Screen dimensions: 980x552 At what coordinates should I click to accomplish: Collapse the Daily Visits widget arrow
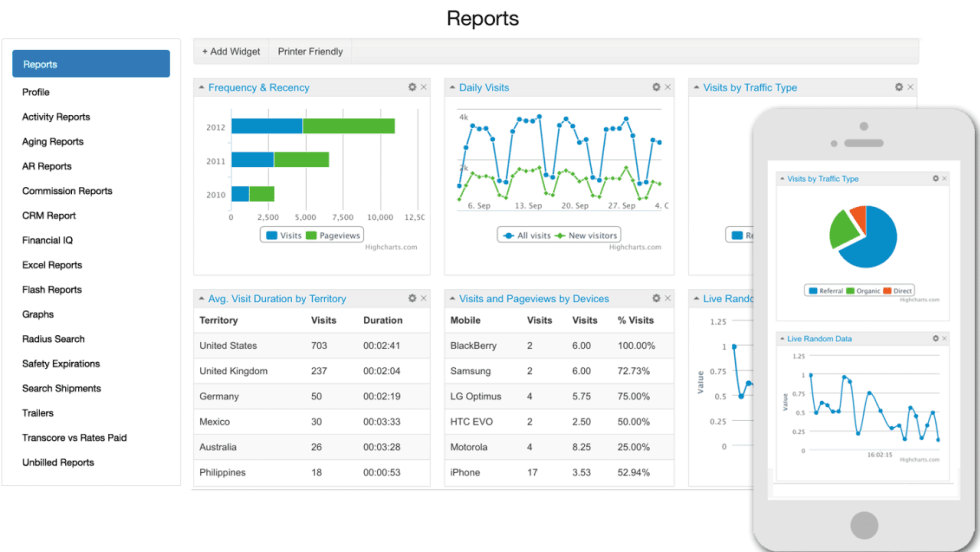pyautogui.click(x=452, y=88)
